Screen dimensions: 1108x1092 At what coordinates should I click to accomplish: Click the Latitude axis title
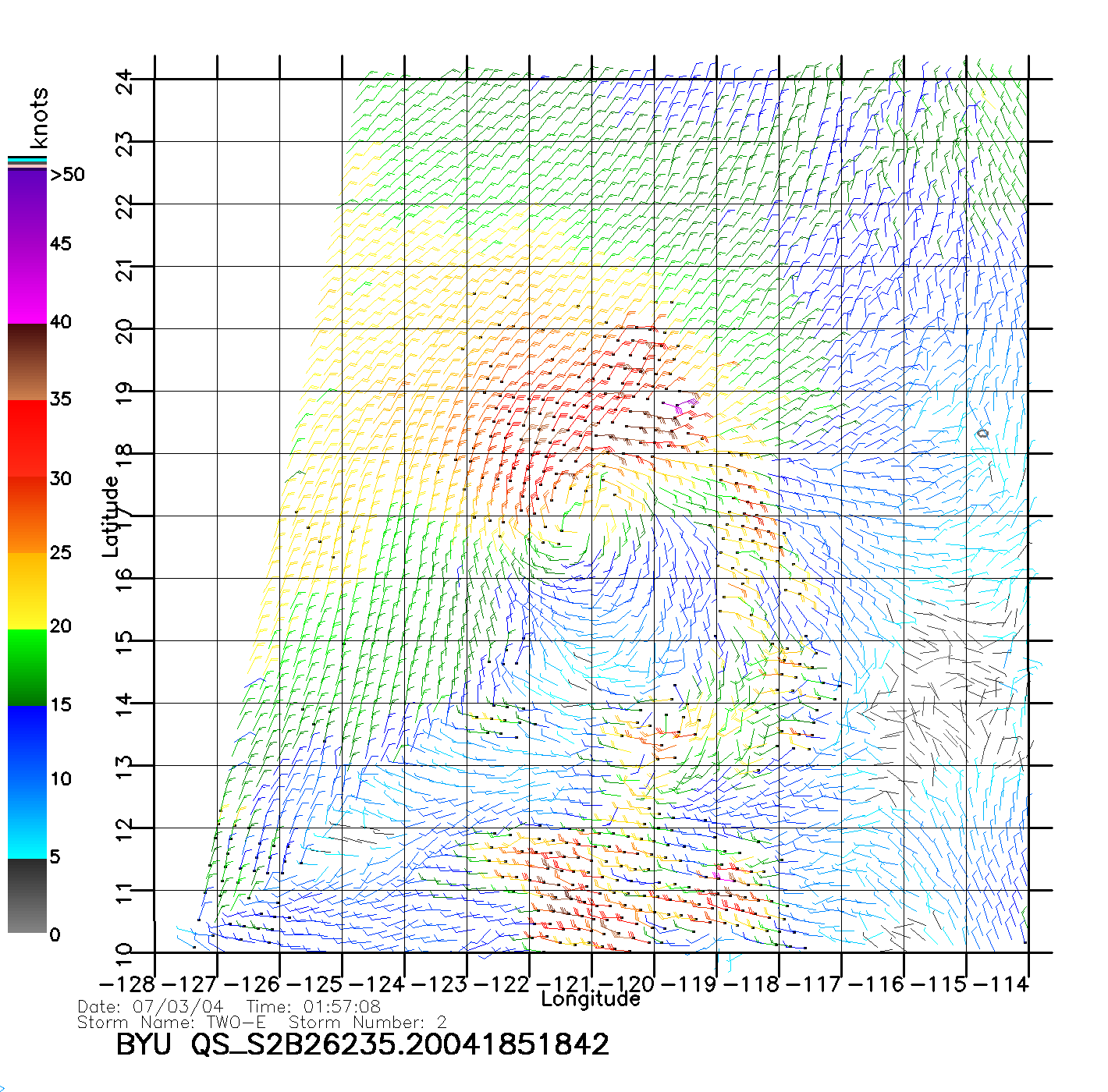pos(111,516)
